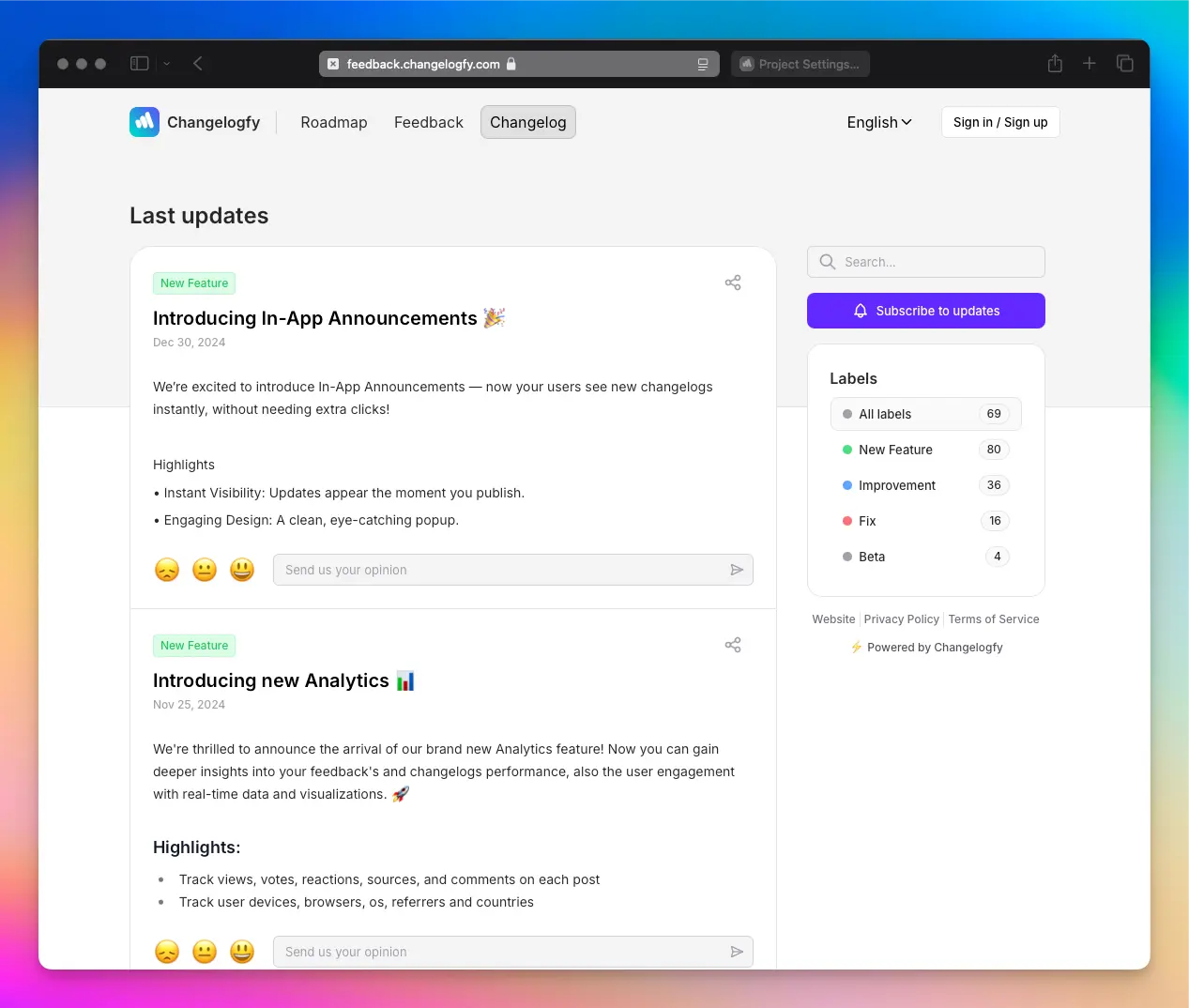The width and height of the screenshot is (1189, 1008).
Task: Click the Search field
Action: 926,262
